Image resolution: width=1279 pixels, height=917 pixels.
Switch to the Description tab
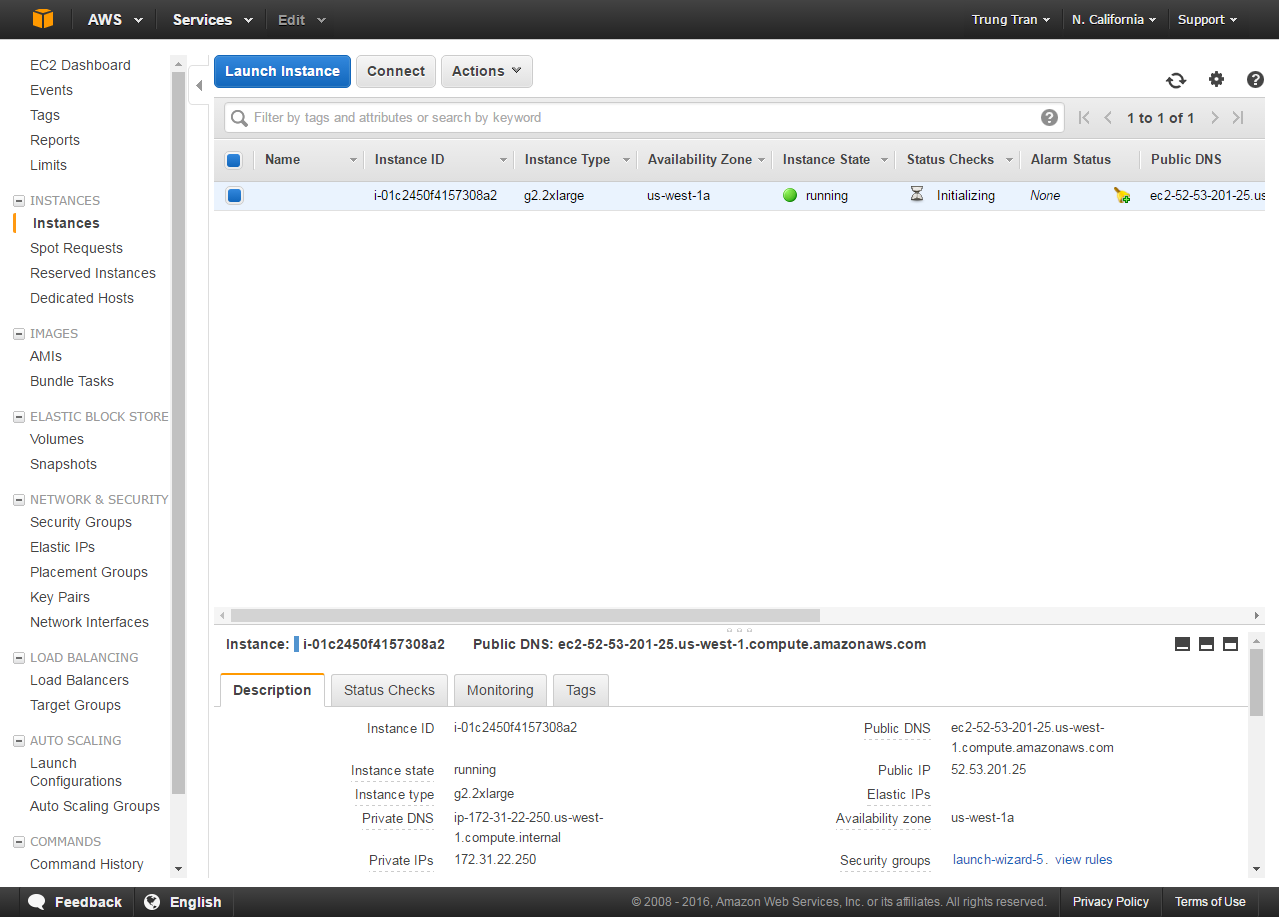272,690
